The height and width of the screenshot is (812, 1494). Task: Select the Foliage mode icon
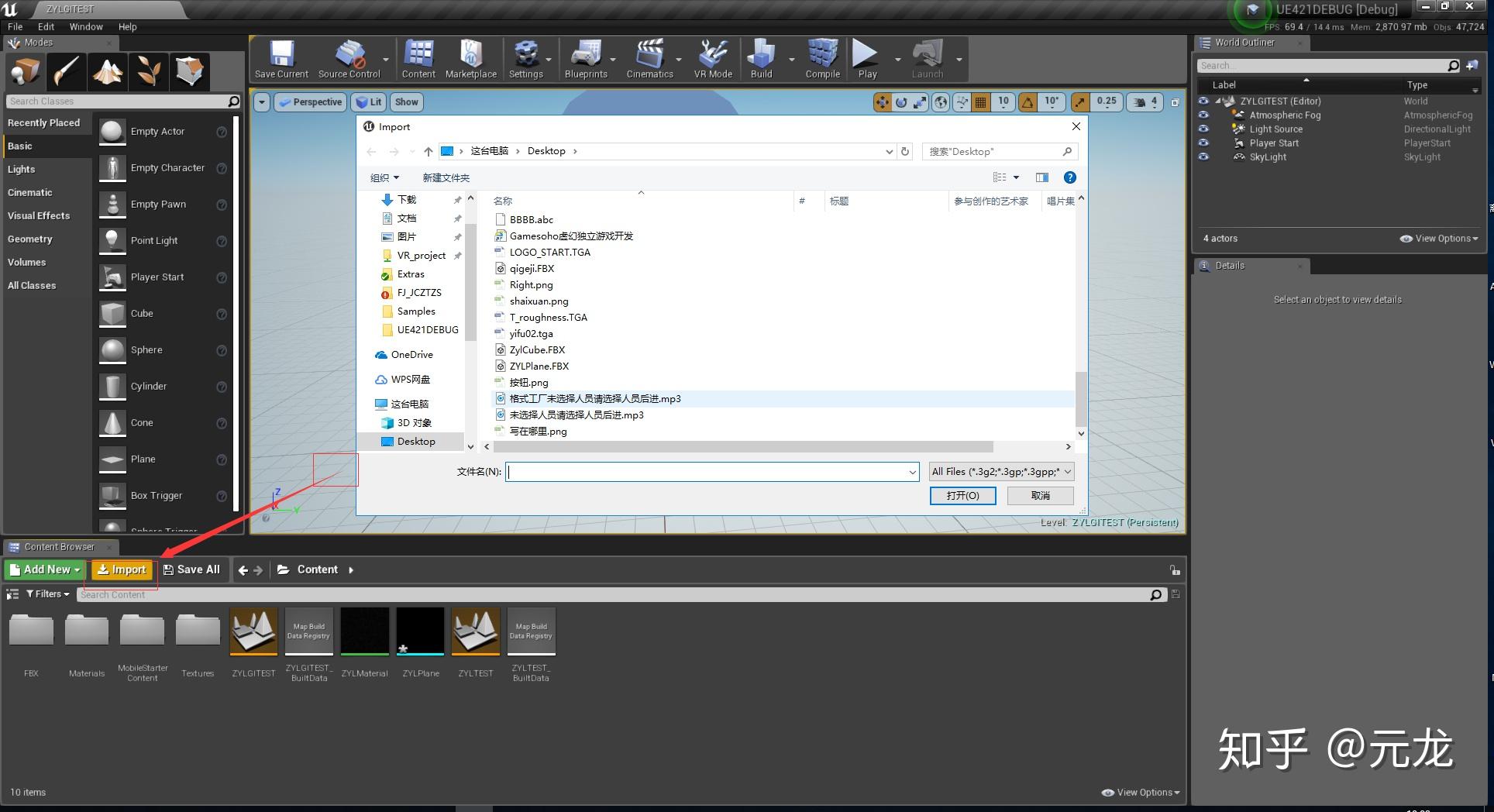[149, 71]
